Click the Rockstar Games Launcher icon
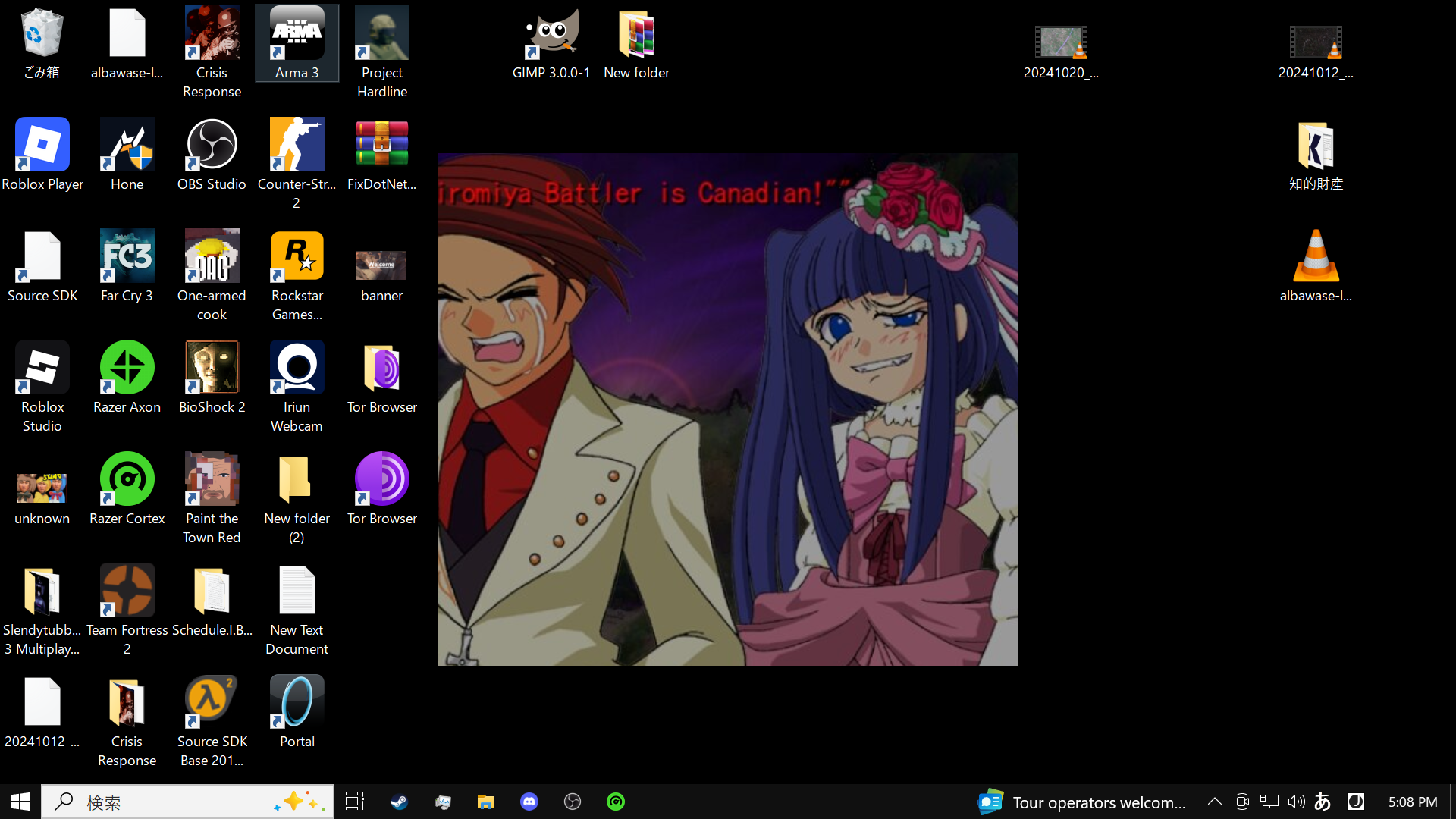 (297, 266)
